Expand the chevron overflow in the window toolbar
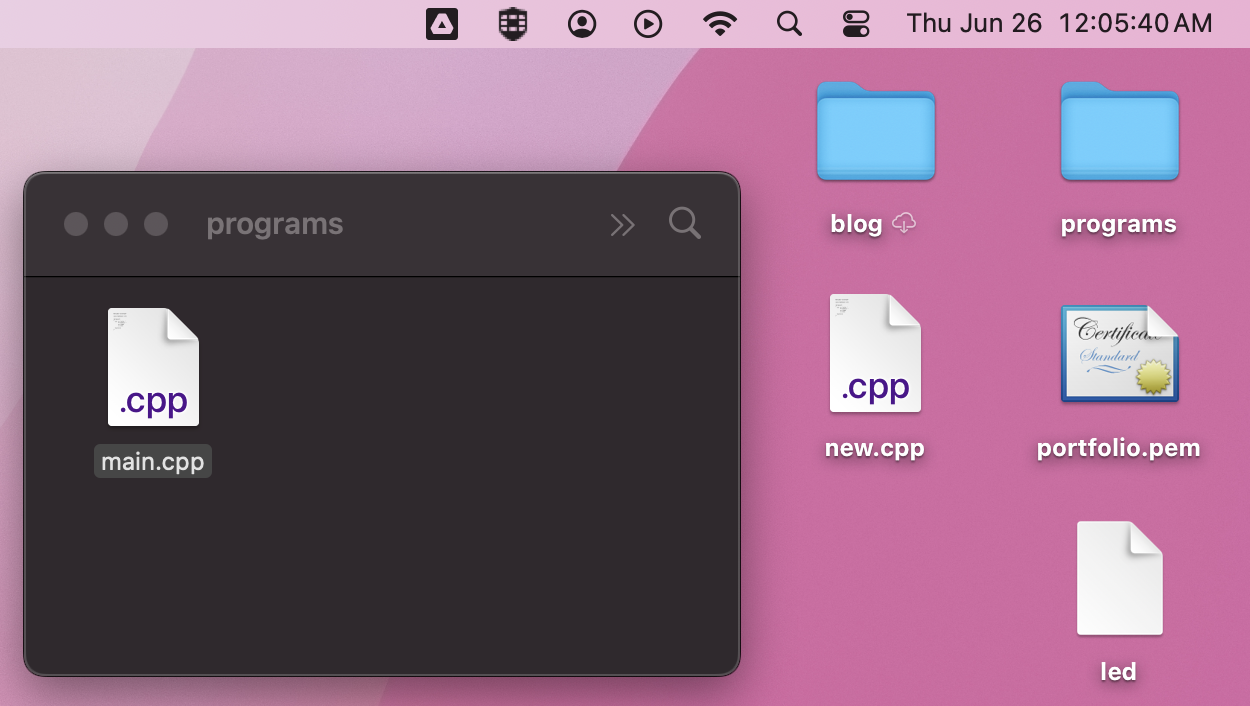 point(622,224)
